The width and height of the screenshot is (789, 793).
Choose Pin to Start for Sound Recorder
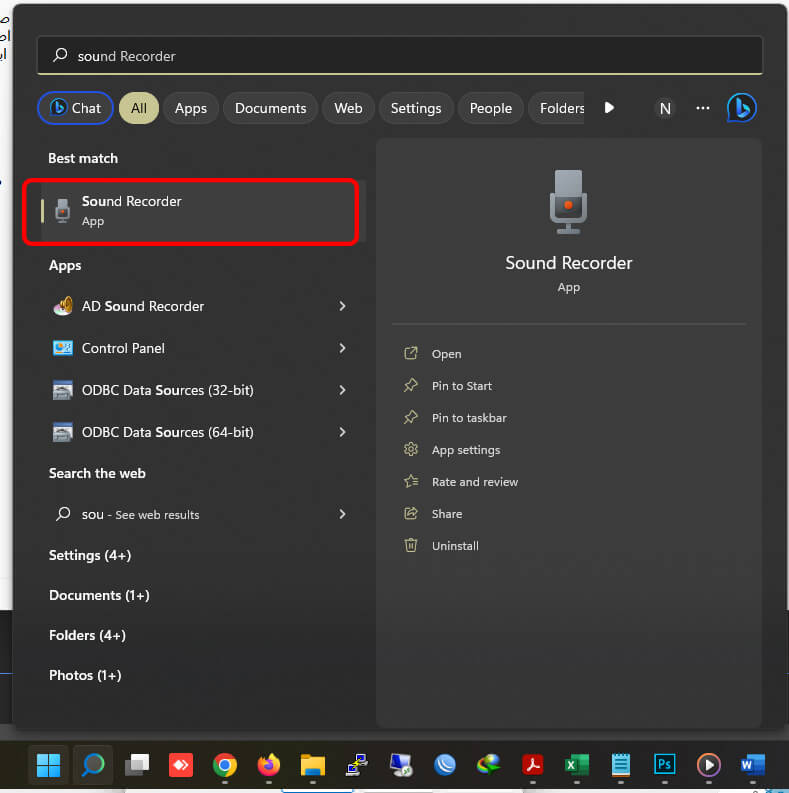click(461, 386)
